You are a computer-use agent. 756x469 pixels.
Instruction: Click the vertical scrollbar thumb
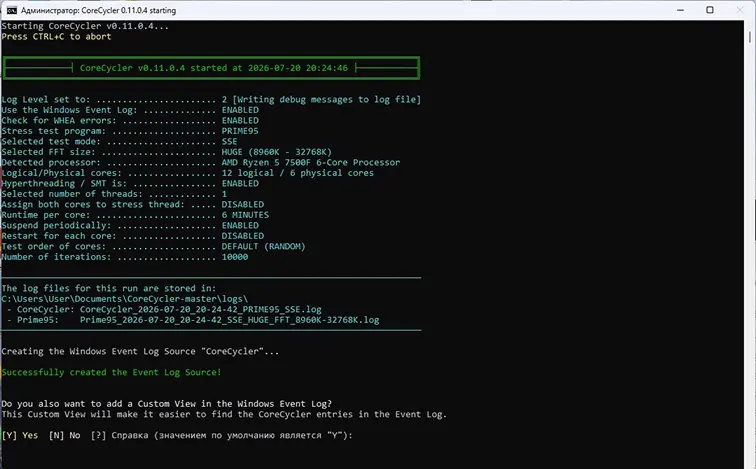(x=750, y=37)
